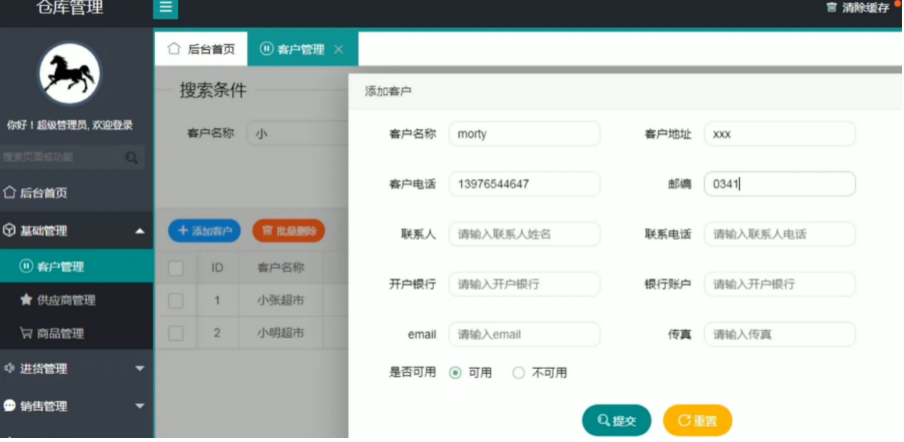Screen dimensions: 904x442
Task: Click the sidebar 搜索页面或功能 search box
Action: point(72,157)
